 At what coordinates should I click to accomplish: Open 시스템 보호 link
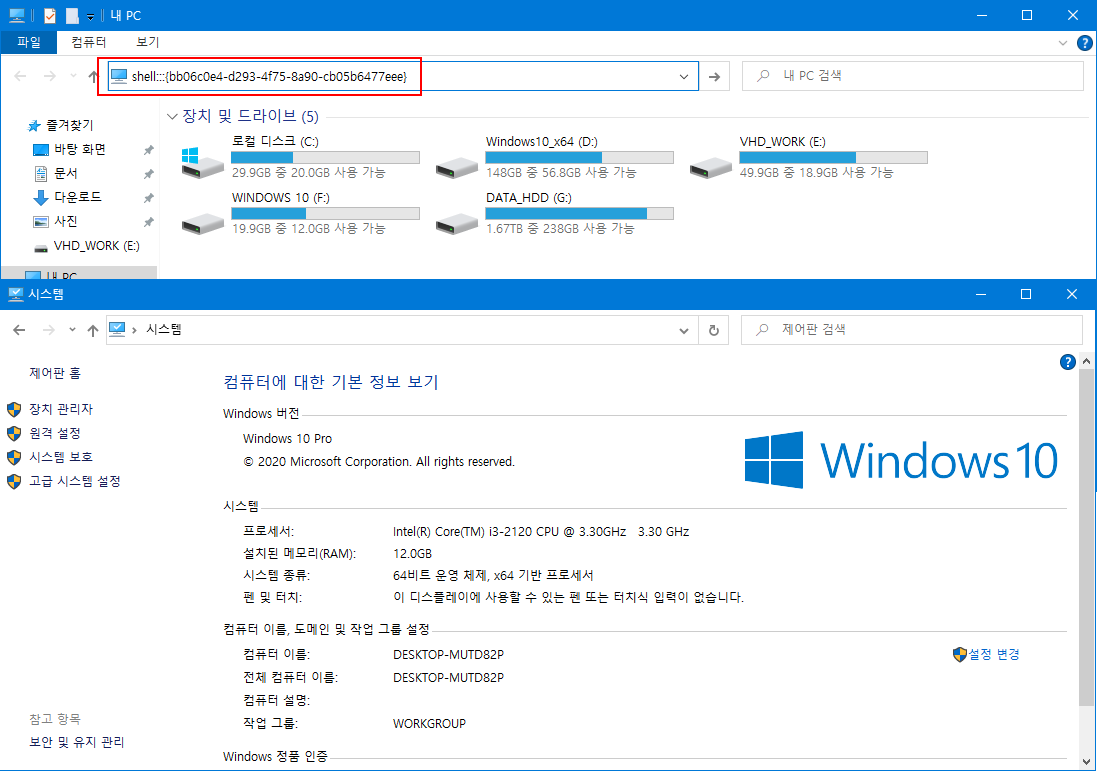point(61,457)
